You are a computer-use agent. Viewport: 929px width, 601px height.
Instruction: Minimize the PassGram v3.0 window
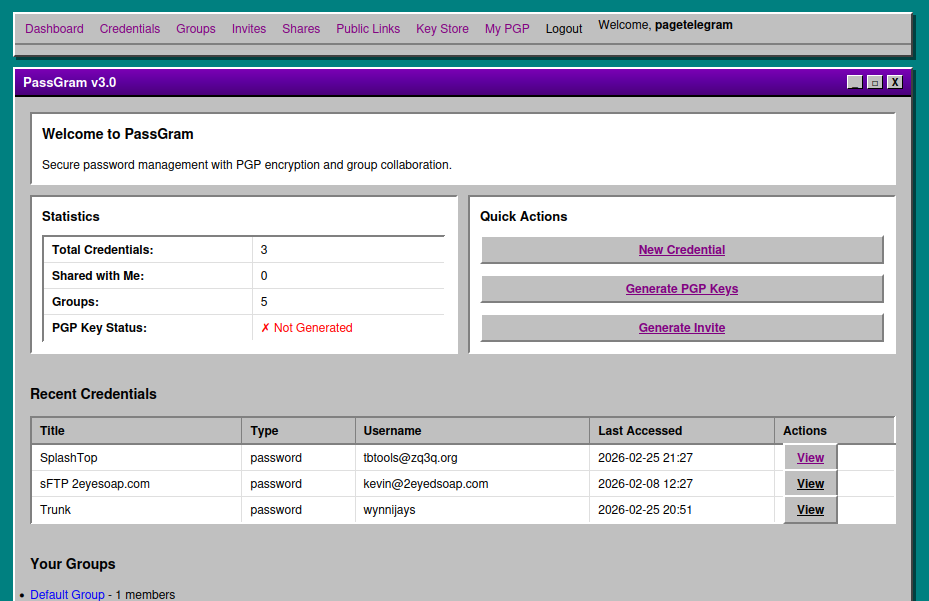click(854, 82)
